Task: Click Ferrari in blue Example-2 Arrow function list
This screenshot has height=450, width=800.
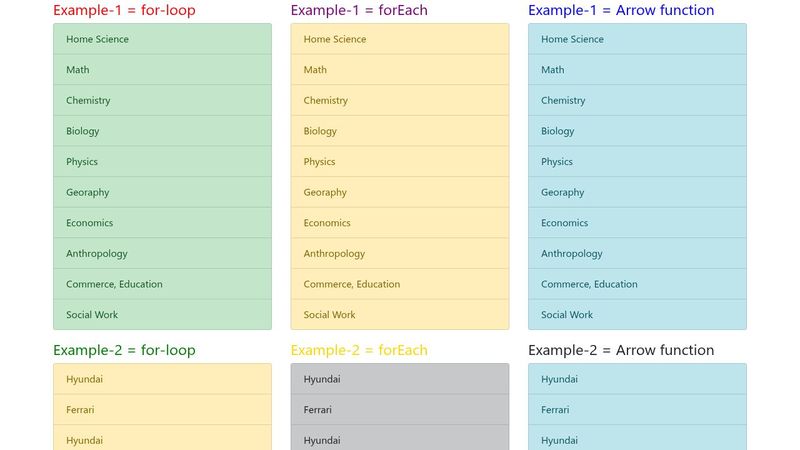Action: 557,410
